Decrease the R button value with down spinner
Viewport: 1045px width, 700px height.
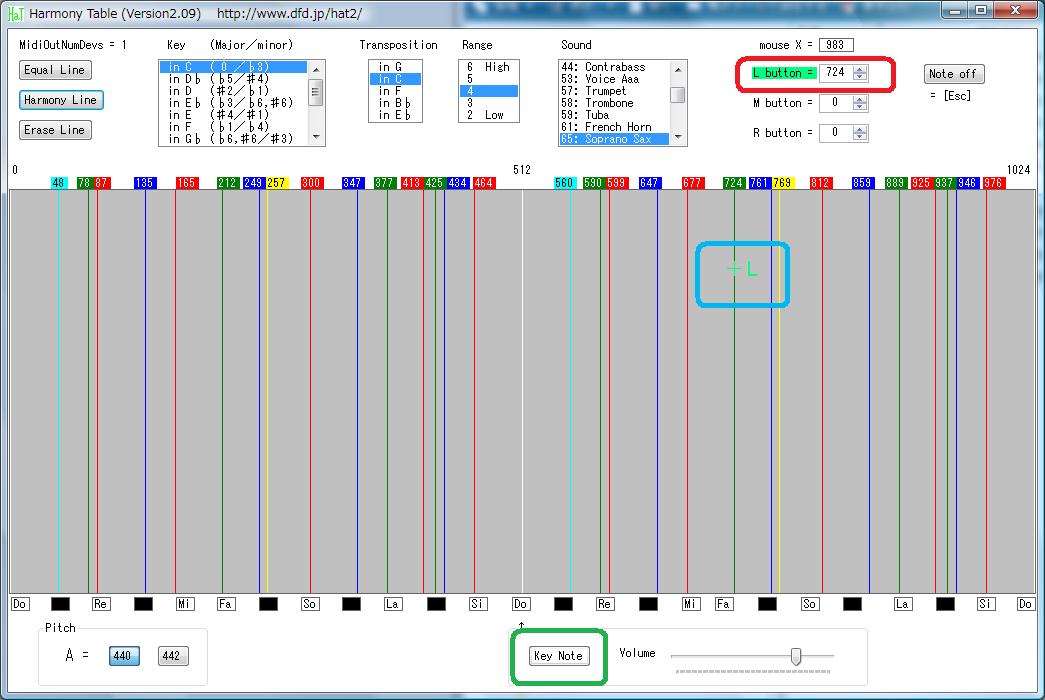860,137
